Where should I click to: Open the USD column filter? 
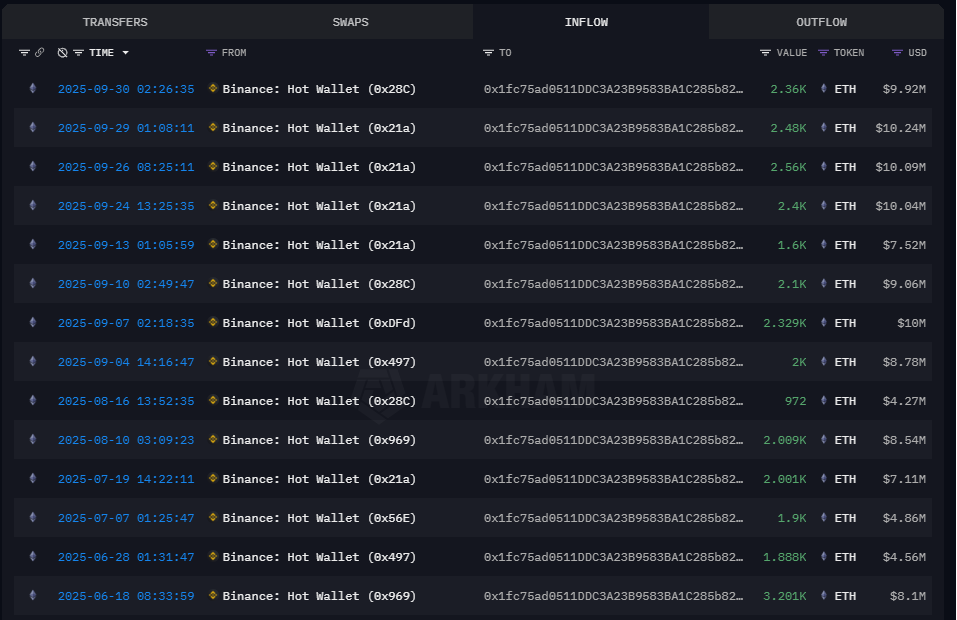[x=897, y=53]
